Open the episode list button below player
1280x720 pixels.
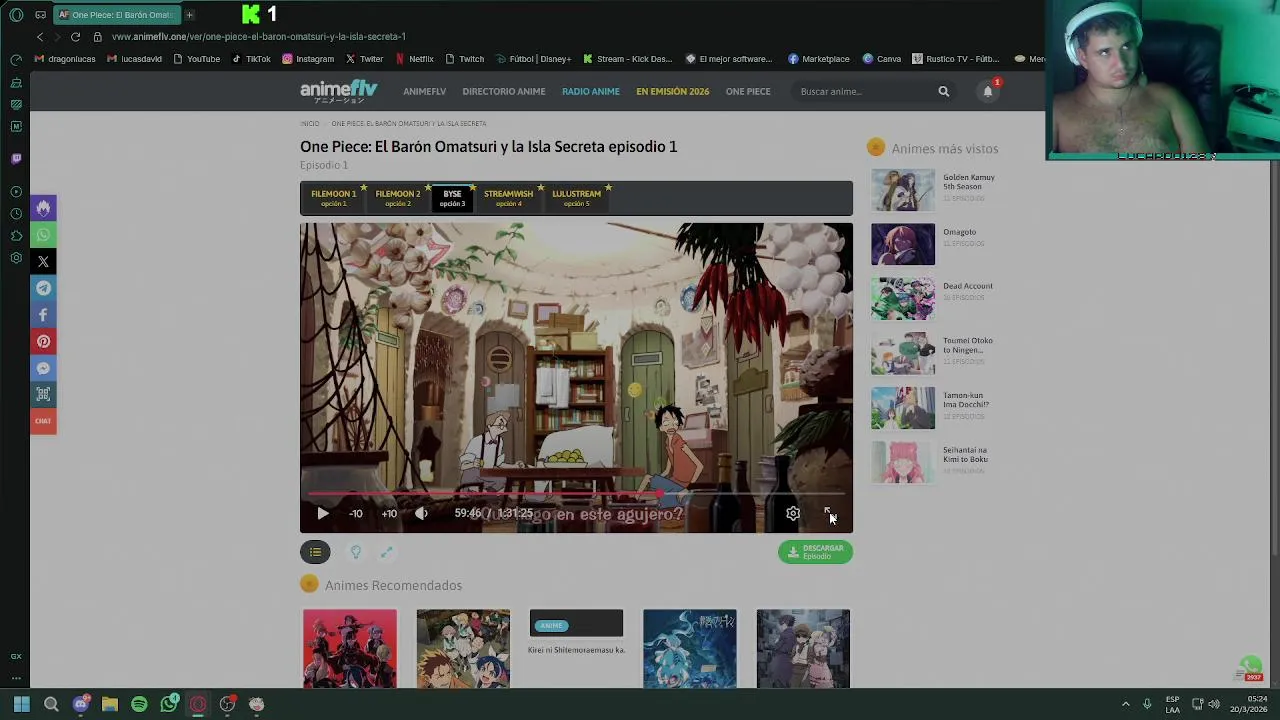[x=315, y=552]
